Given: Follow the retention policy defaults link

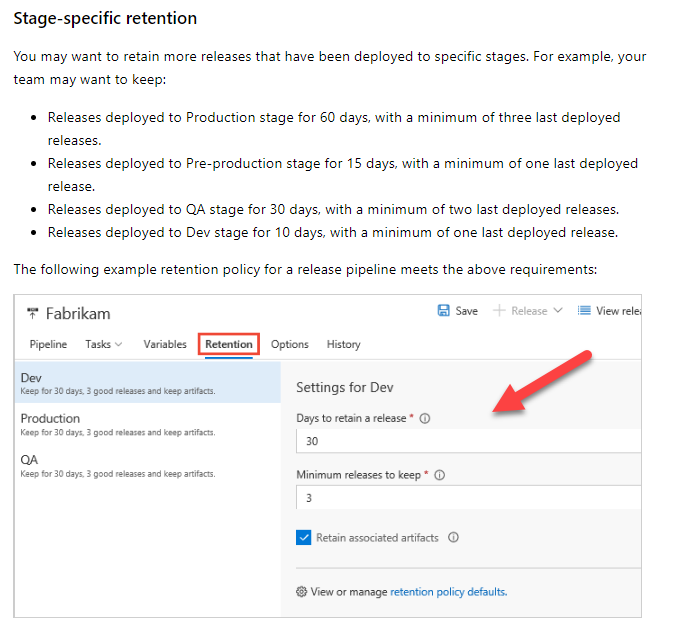Looking at the screenshot, I should pos(448,592).
